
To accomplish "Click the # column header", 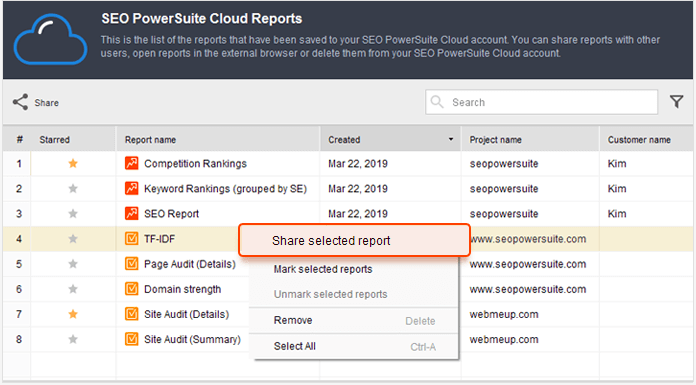I will [19, 139].
